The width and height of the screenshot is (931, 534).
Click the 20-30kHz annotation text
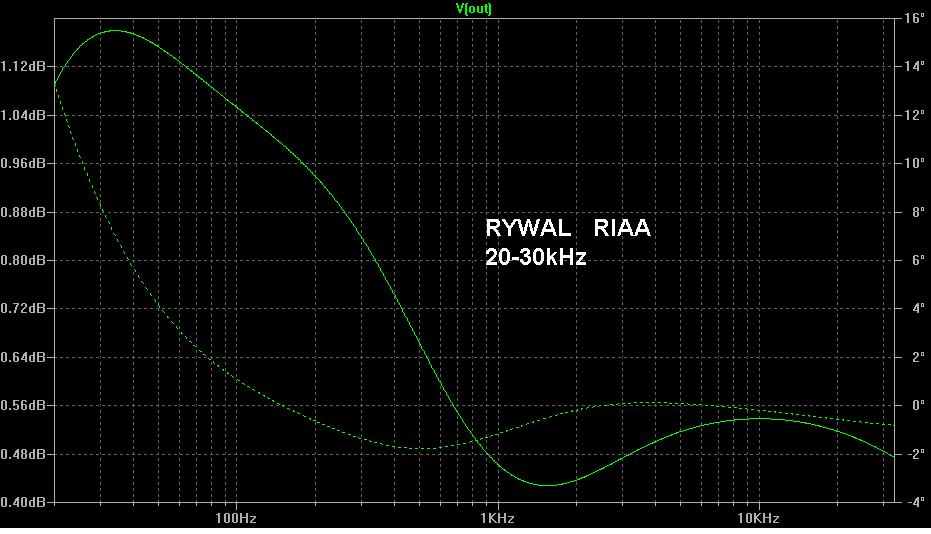coord(535,257)
